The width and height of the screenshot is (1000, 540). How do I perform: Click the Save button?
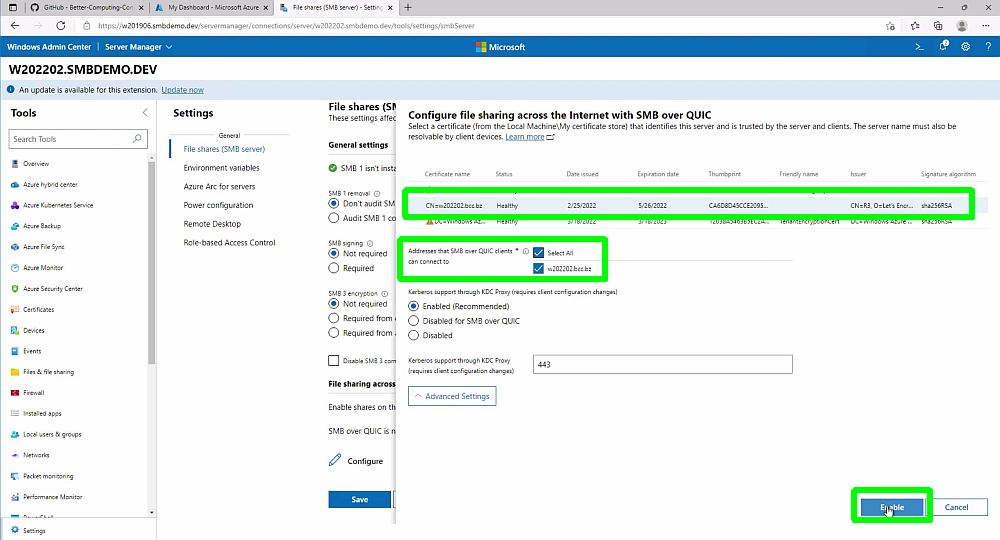coord(360,500)
